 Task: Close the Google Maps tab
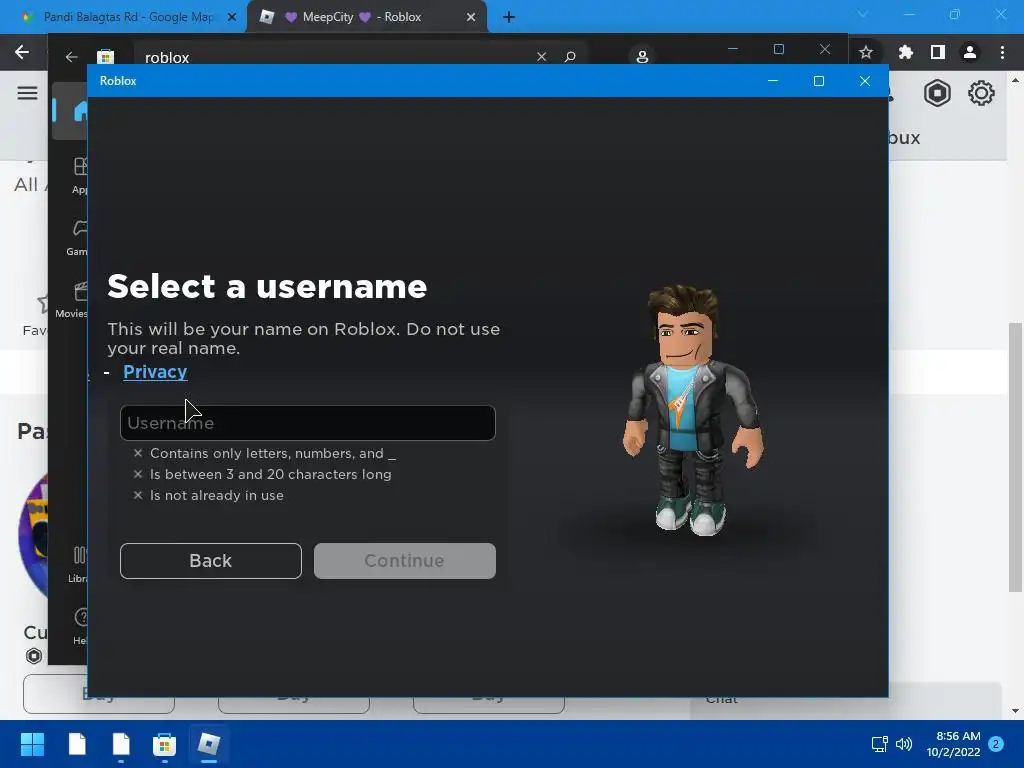(231, 18)
